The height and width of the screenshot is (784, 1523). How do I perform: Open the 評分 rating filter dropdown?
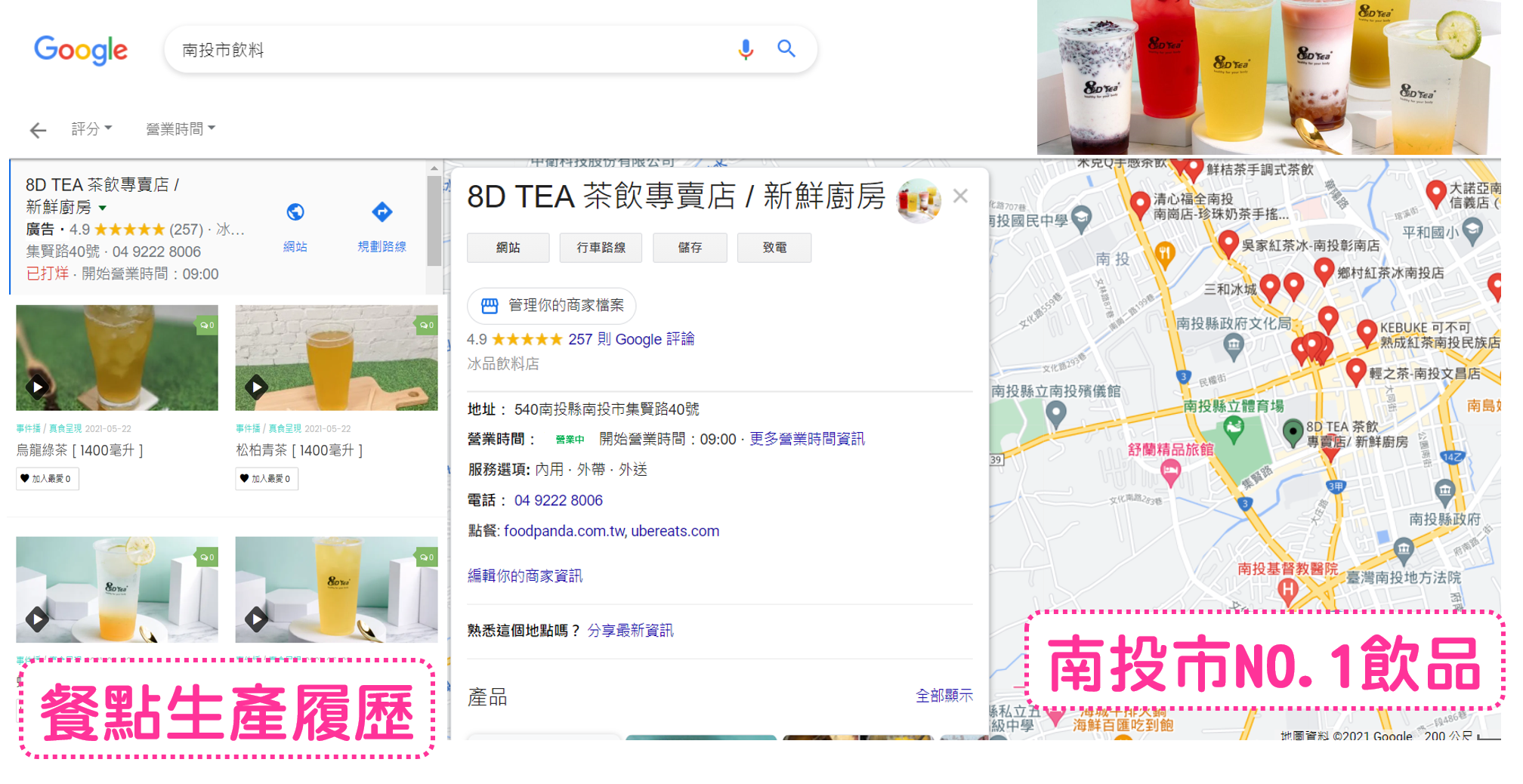pyautogui.click(x=91, y=129)
